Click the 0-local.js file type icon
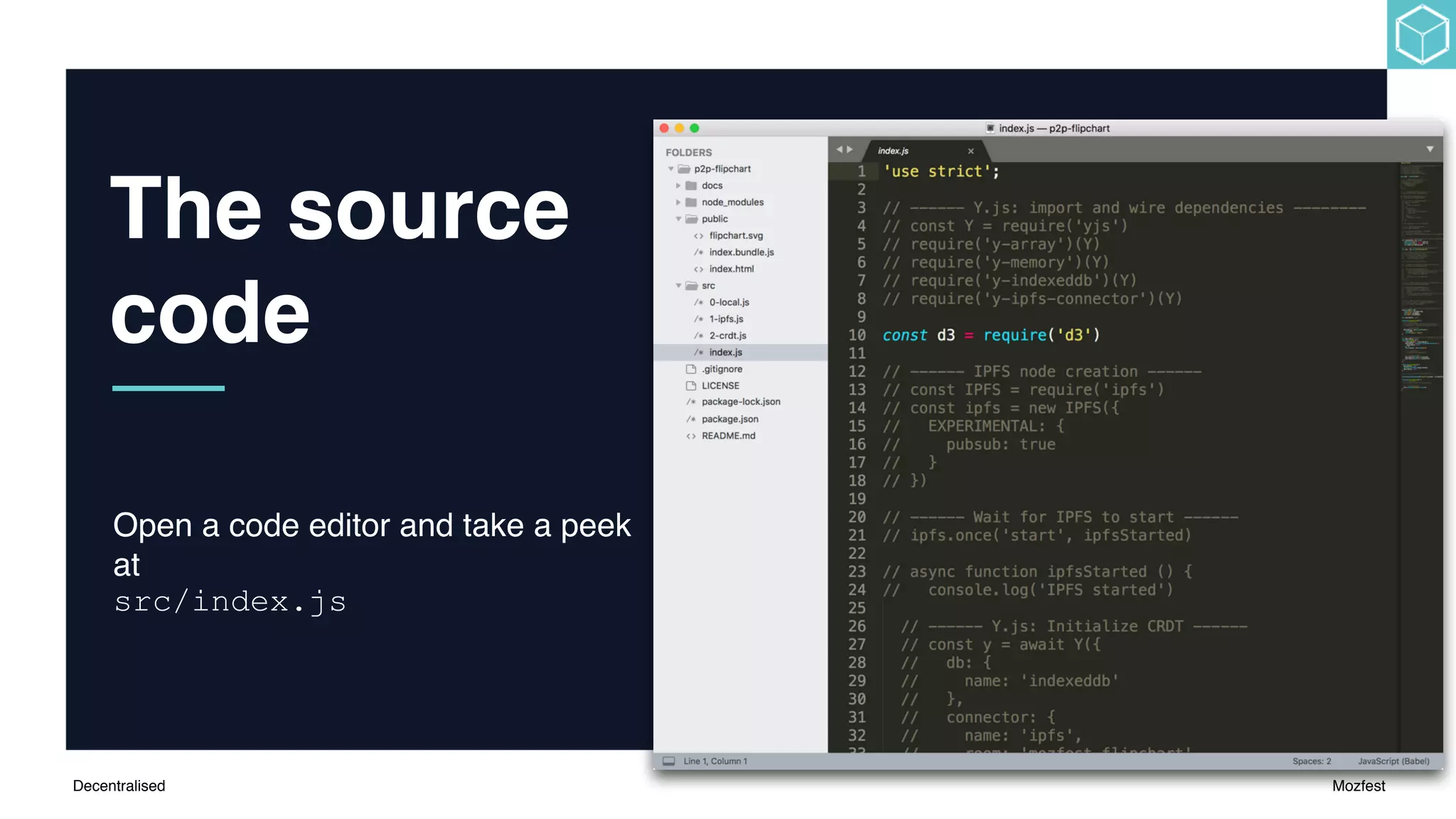The image size is (1456, 819). [x=699, y=302]
